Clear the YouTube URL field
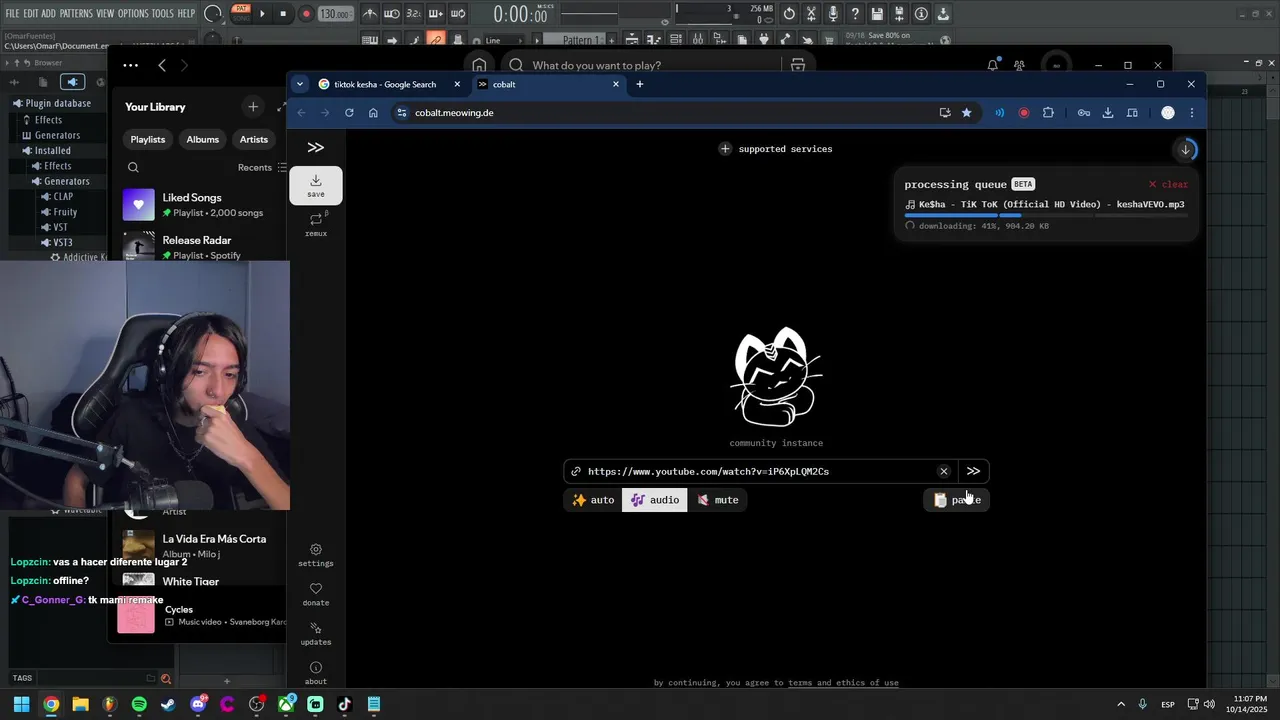Screen dimensions: 1280x720 click(943, 471)
